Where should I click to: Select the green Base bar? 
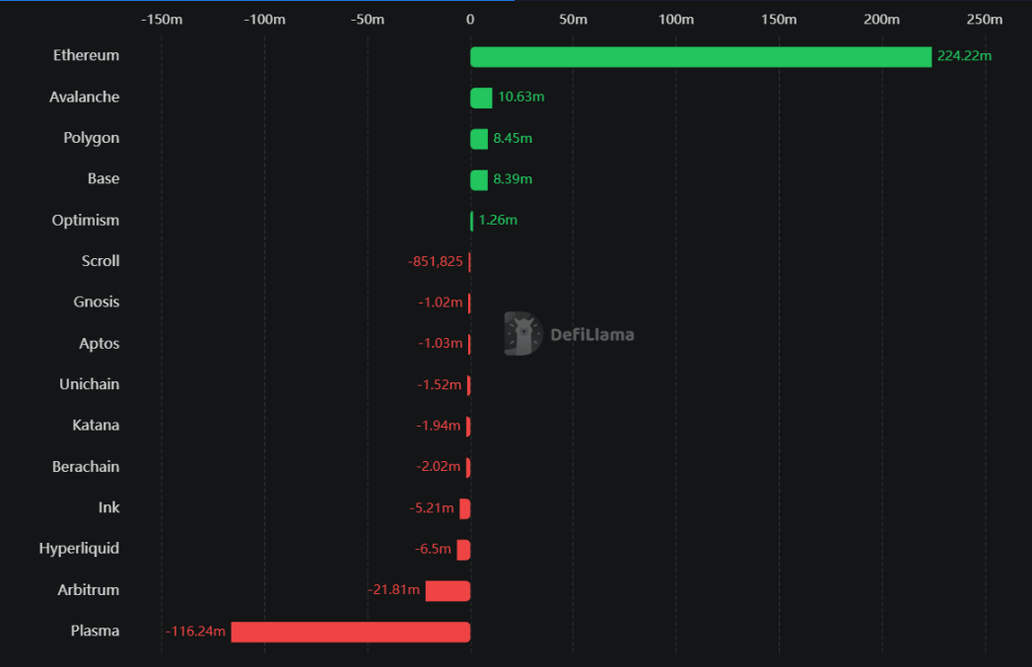[x=479, y=180]
